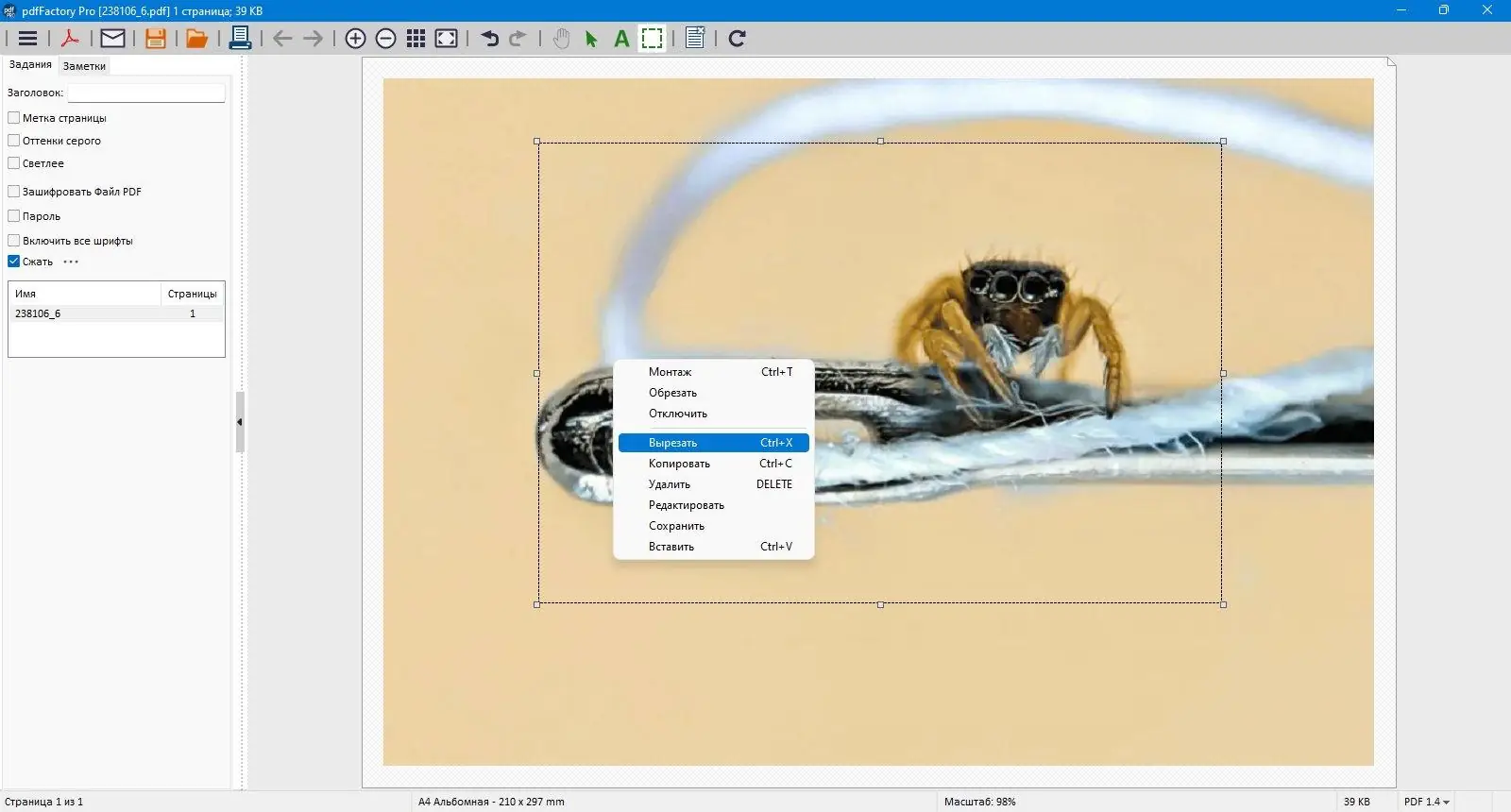1511x812 pixels.
Task: Switch to the Заметки tab
Action: coord(84,66)
